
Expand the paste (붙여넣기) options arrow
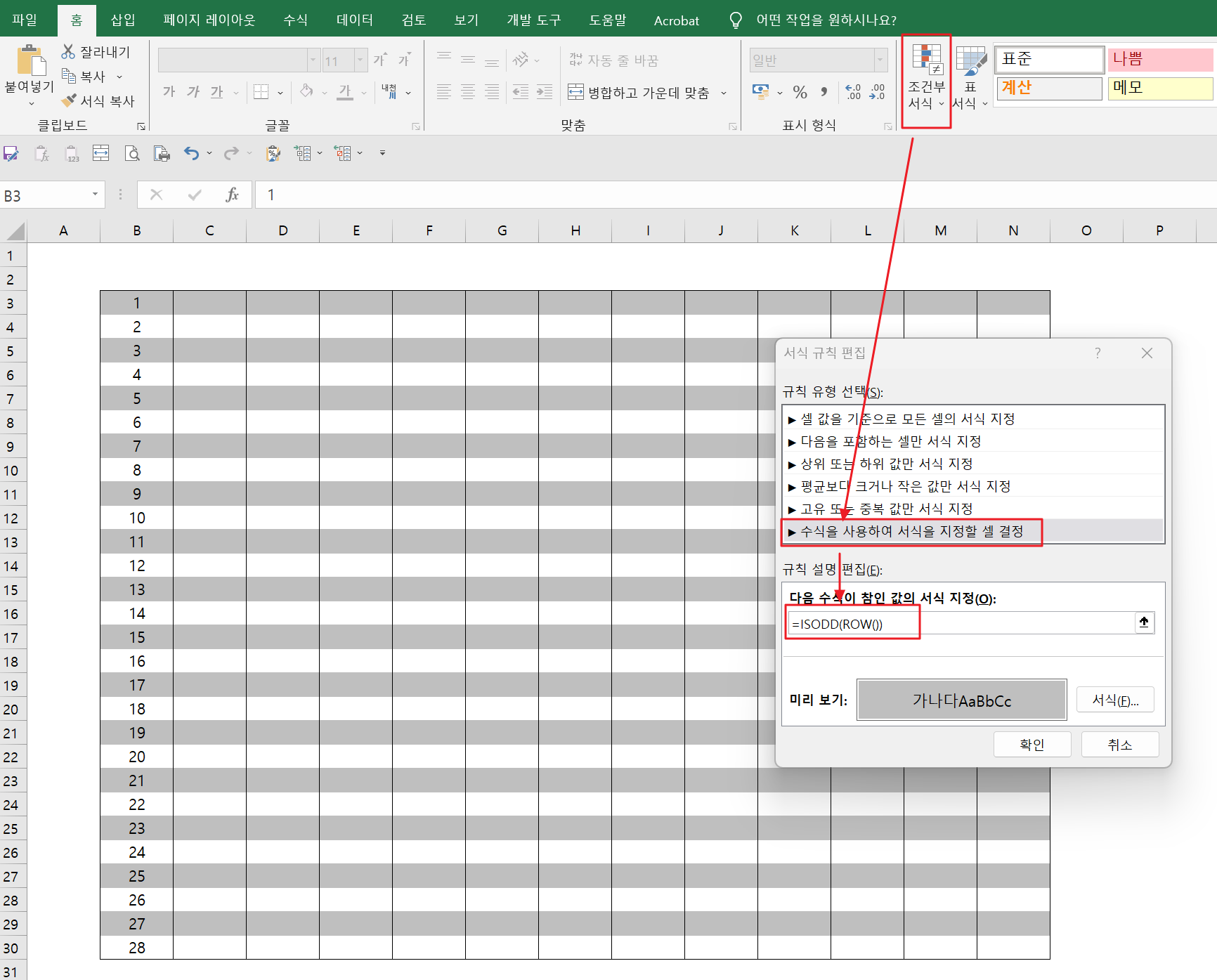31,103
